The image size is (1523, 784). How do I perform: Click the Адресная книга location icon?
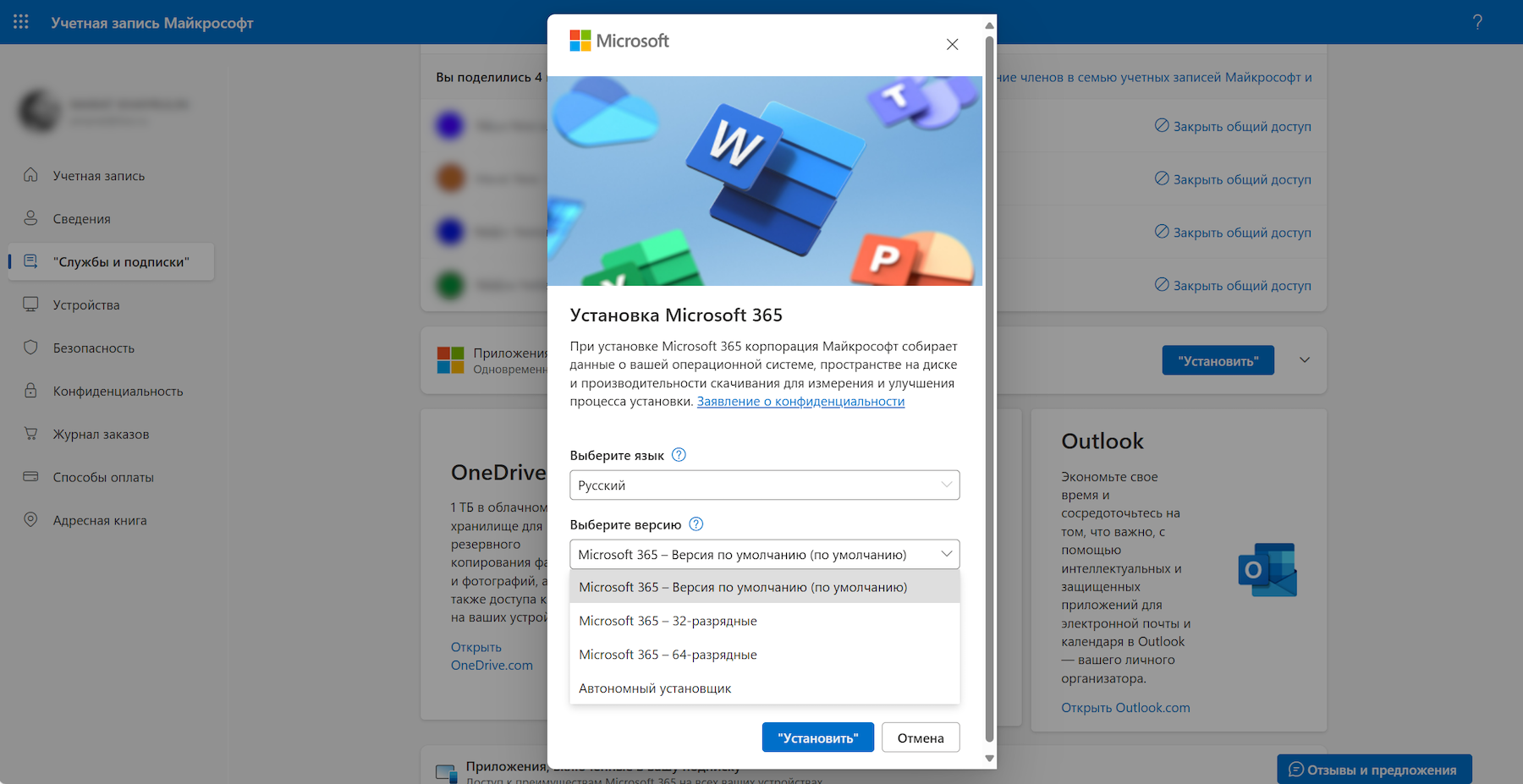pos(30,520)
